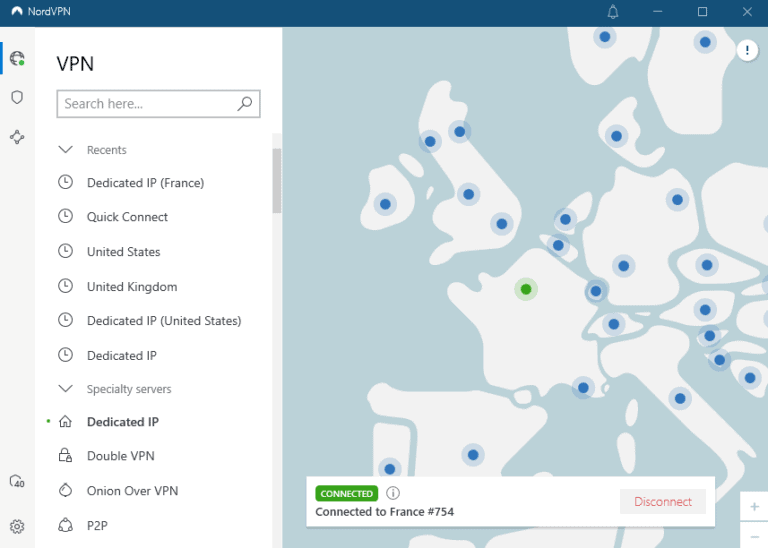Click the timer icon above settings
The height and width of the screenshot is (548, 768).
(x=17, y=482)
